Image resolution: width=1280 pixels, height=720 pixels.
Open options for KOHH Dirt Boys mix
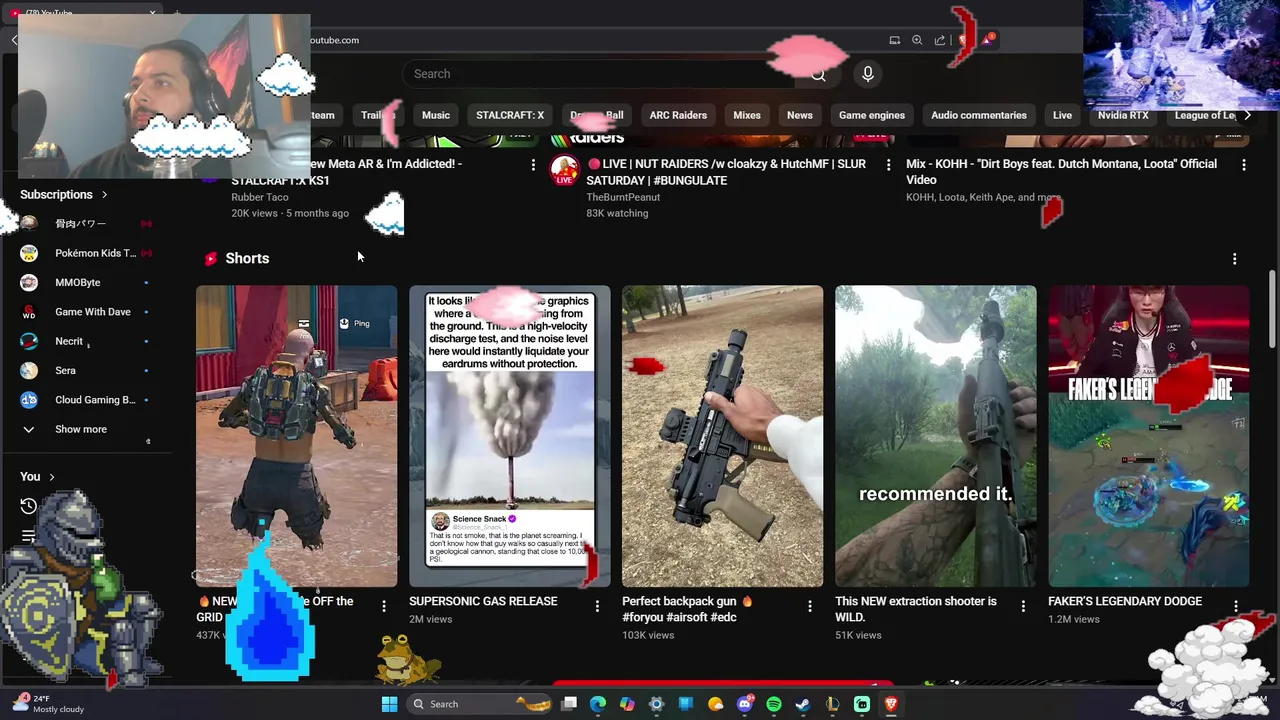click(1243, 165)
